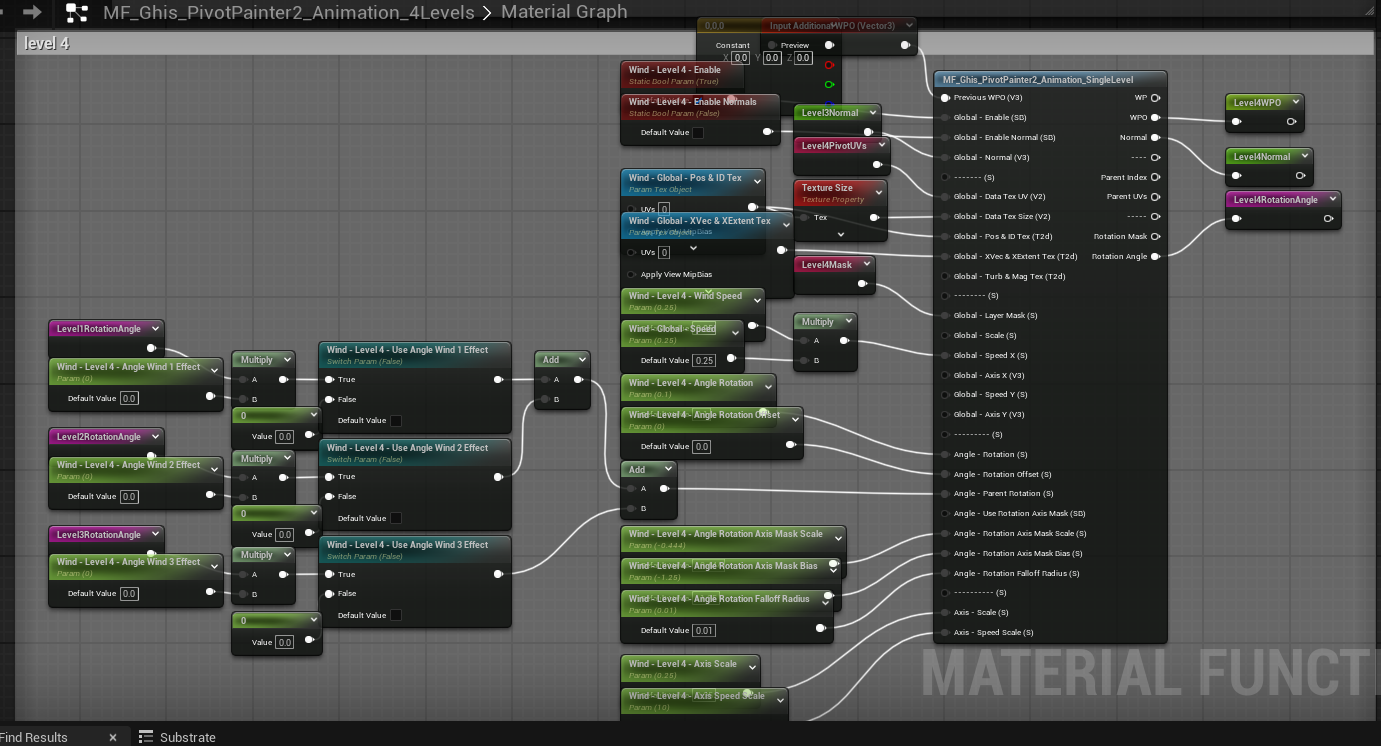This screenshot has height=746, width=1381.
Task: Toggle Use Angle Wind 1 Effect default checkbox
Action: click(396, 421)
